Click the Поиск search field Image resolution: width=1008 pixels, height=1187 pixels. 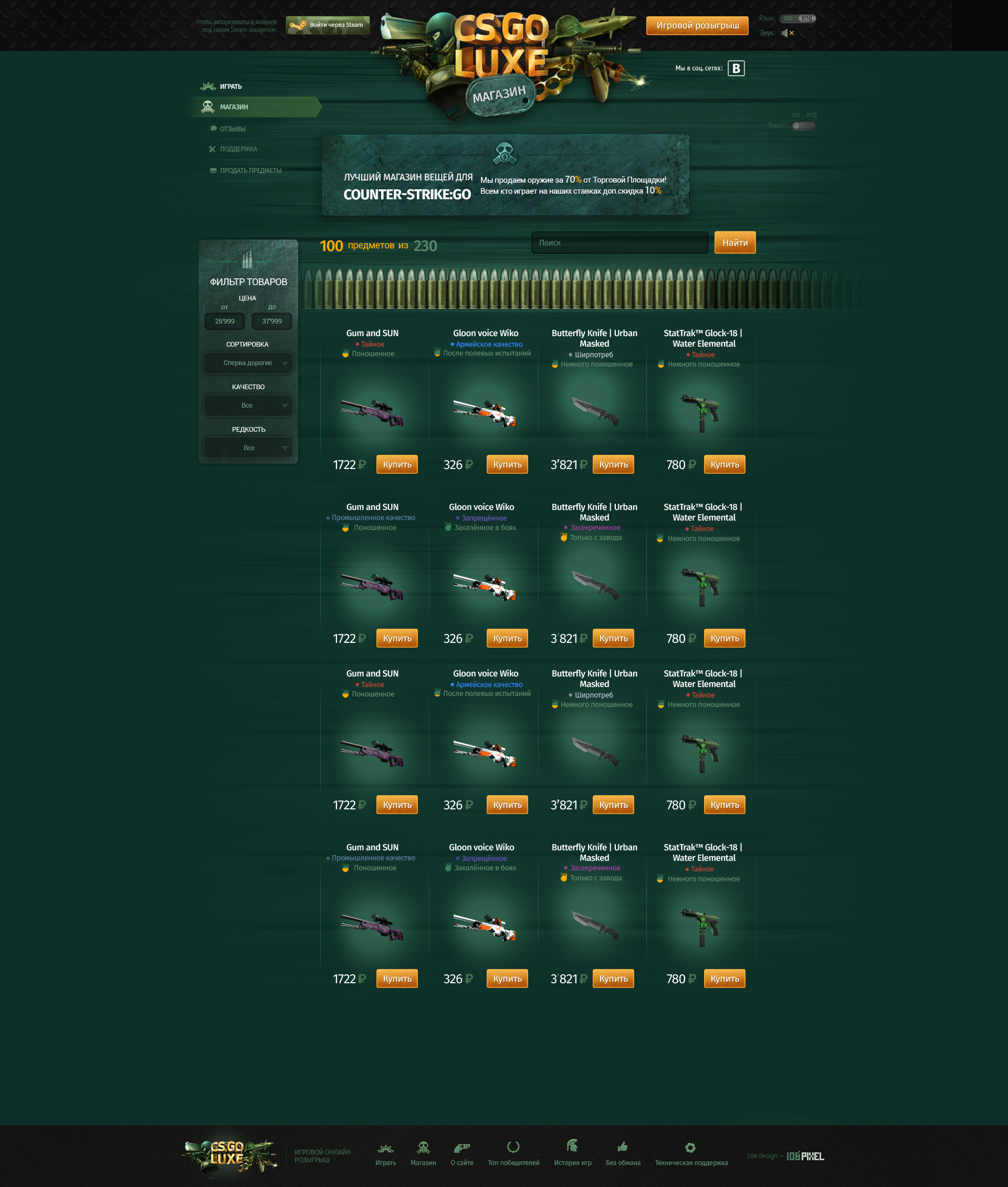point(619,243)
